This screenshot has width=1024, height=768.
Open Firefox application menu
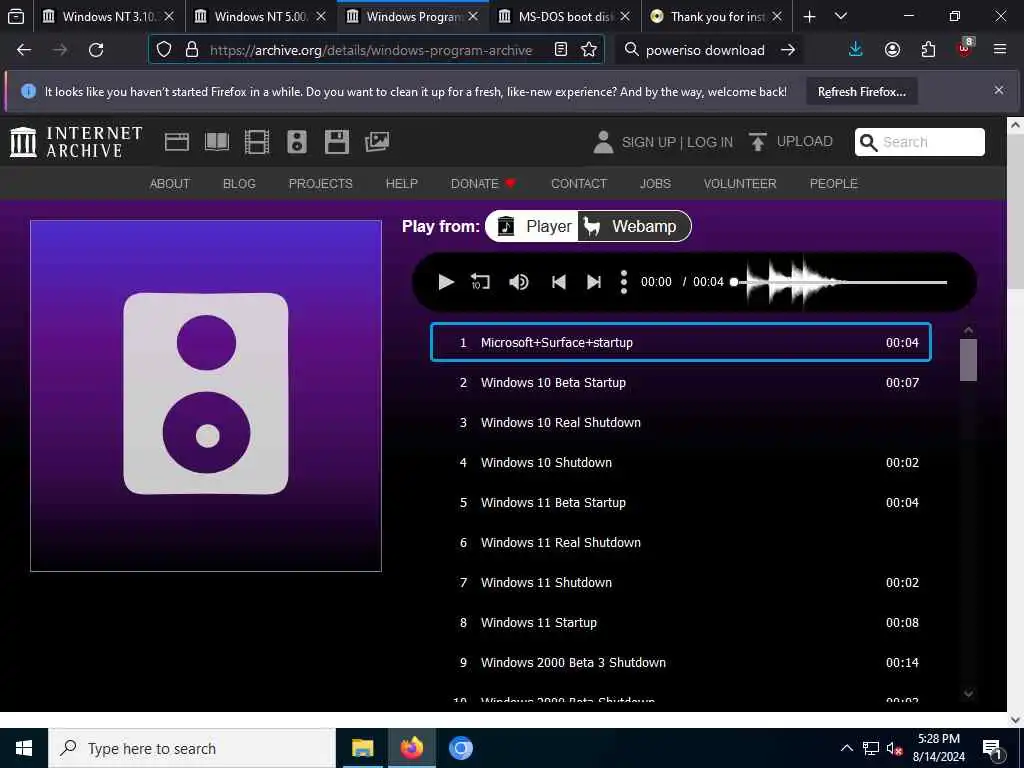coord(1000,50)
